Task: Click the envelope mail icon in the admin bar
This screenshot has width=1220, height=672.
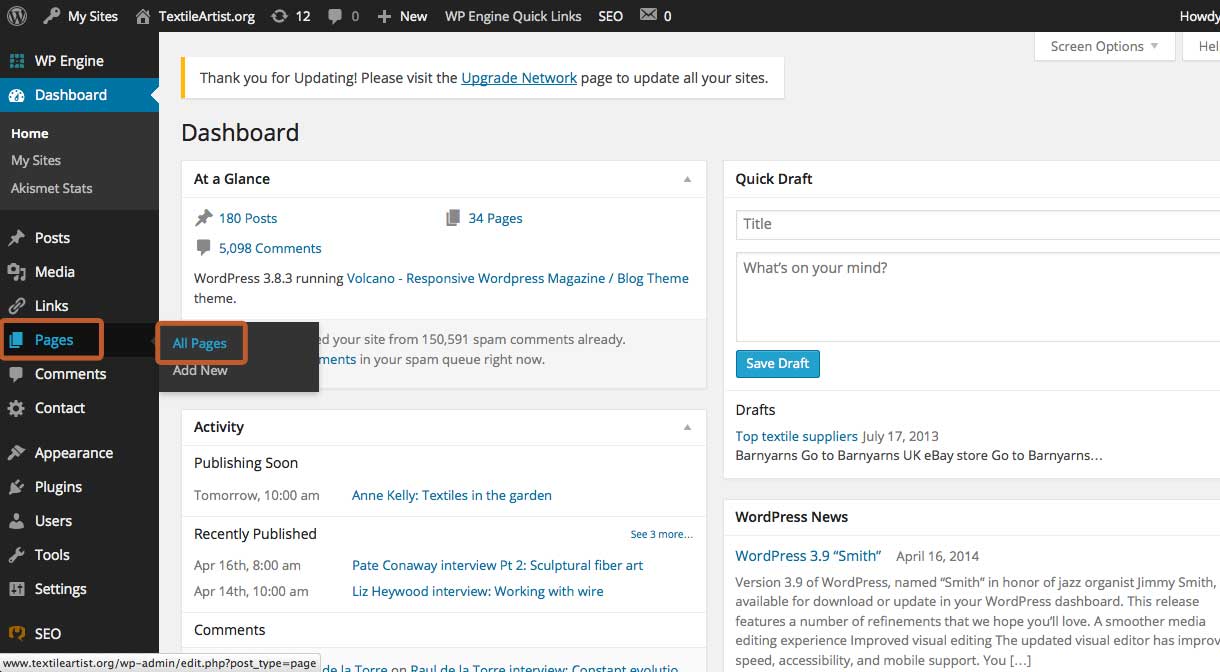Action: tap(648, 16)
